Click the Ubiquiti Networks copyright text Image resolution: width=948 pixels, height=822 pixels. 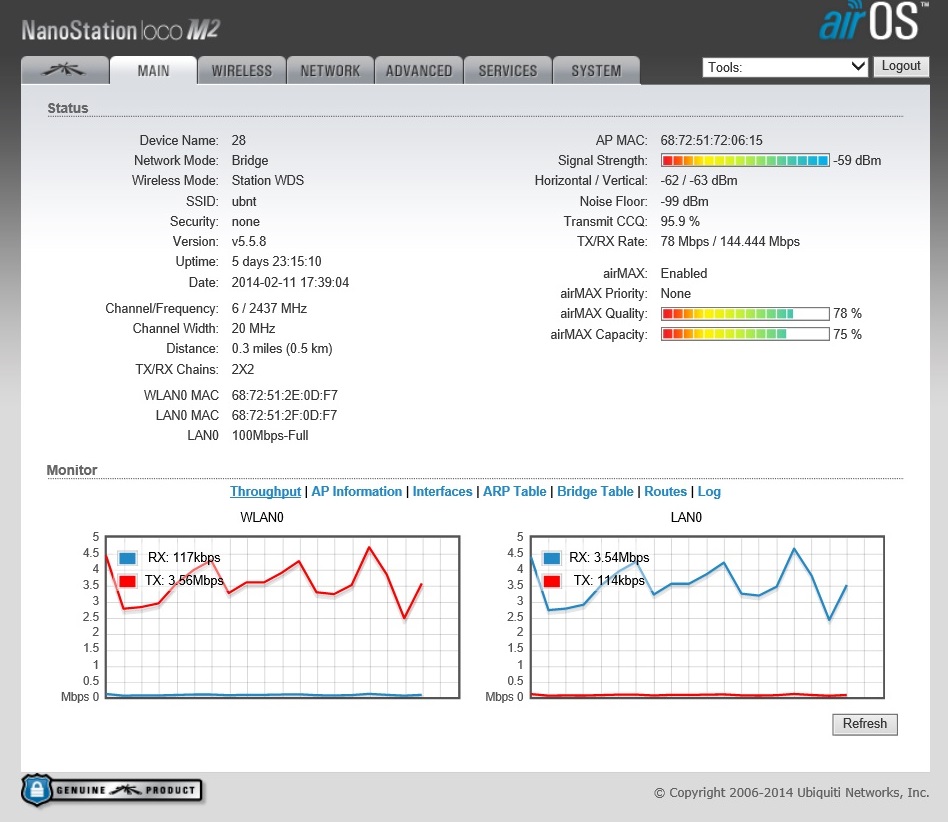pos(792,792)
